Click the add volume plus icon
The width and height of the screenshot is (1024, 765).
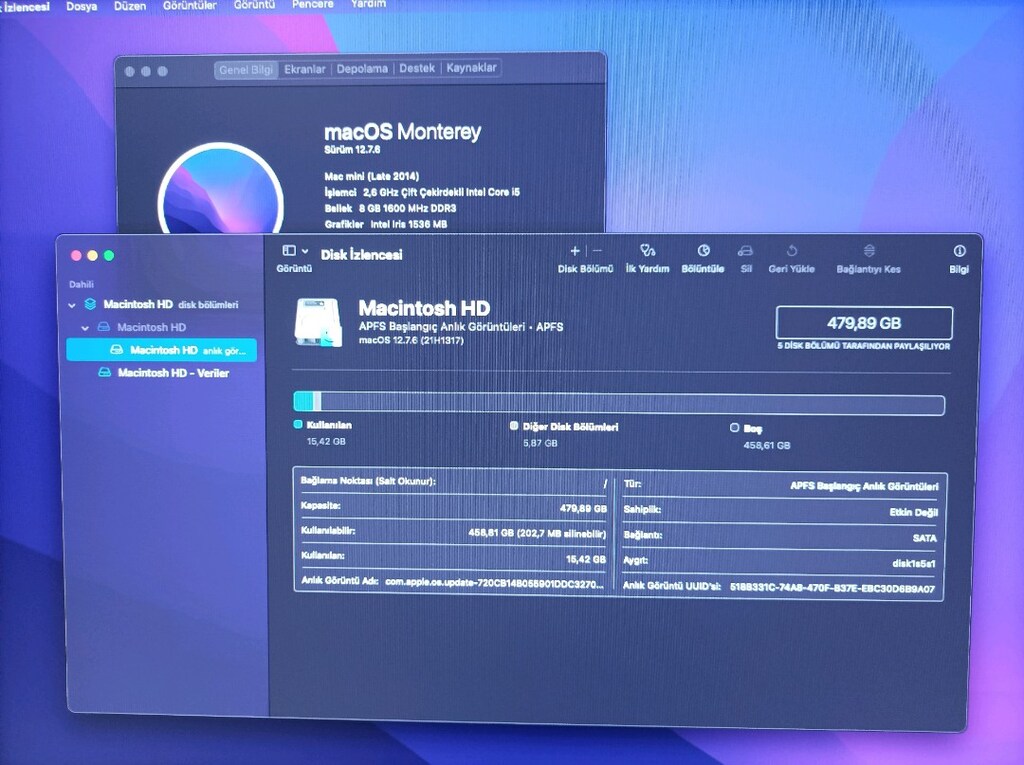(x=575, y=251)
